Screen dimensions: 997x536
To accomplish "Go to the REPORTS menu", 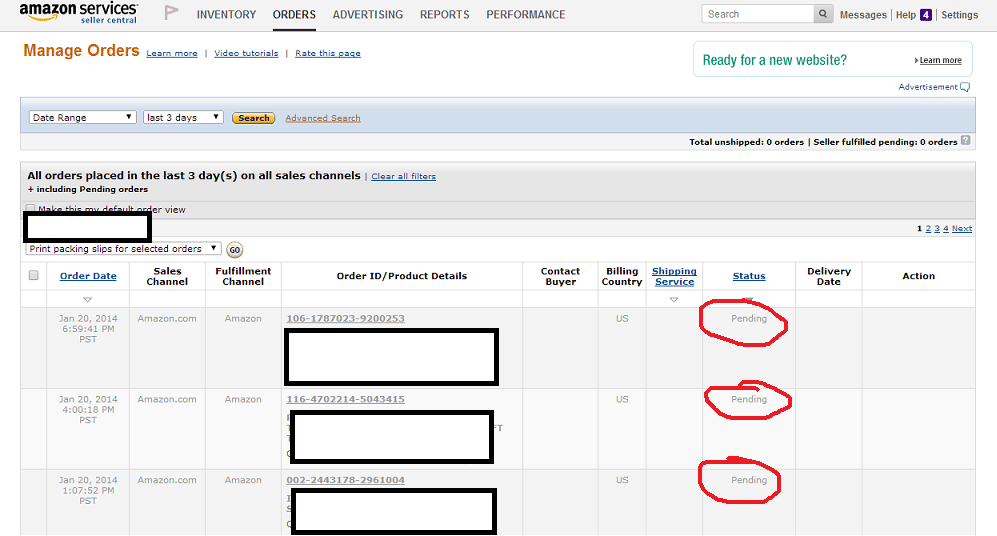I will pos(445,15).
